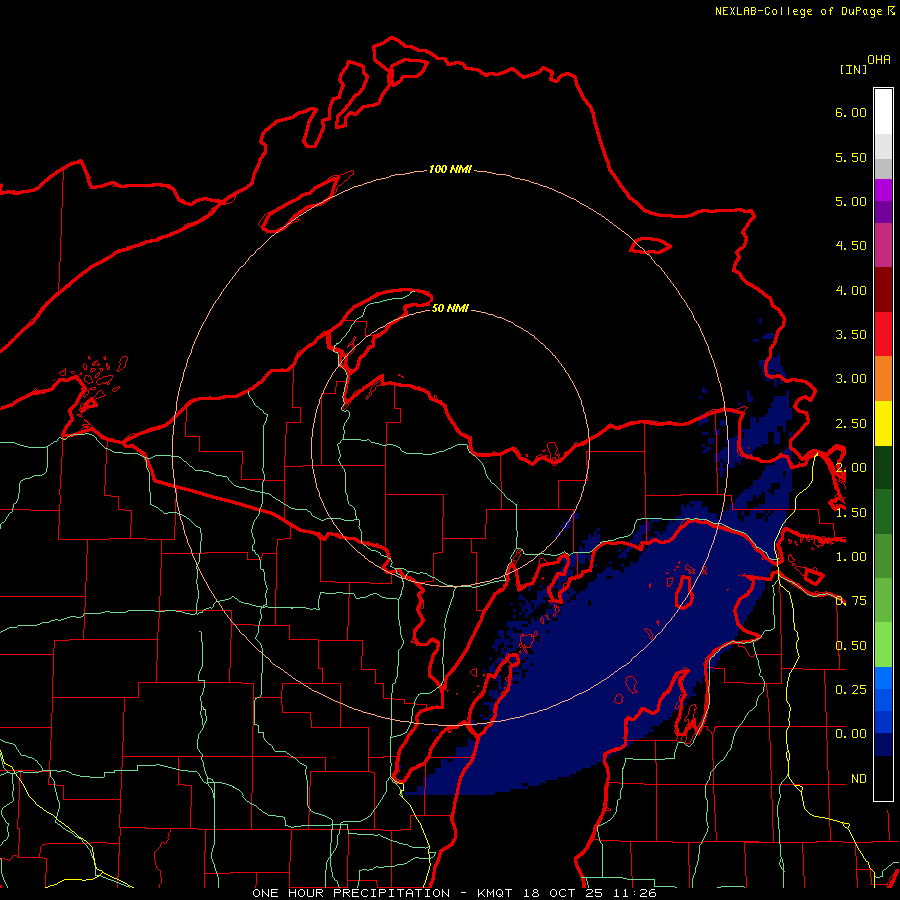Screen dimensions: 900x900
Task: Click the dark red legend swatch
Action: point(883,290)
